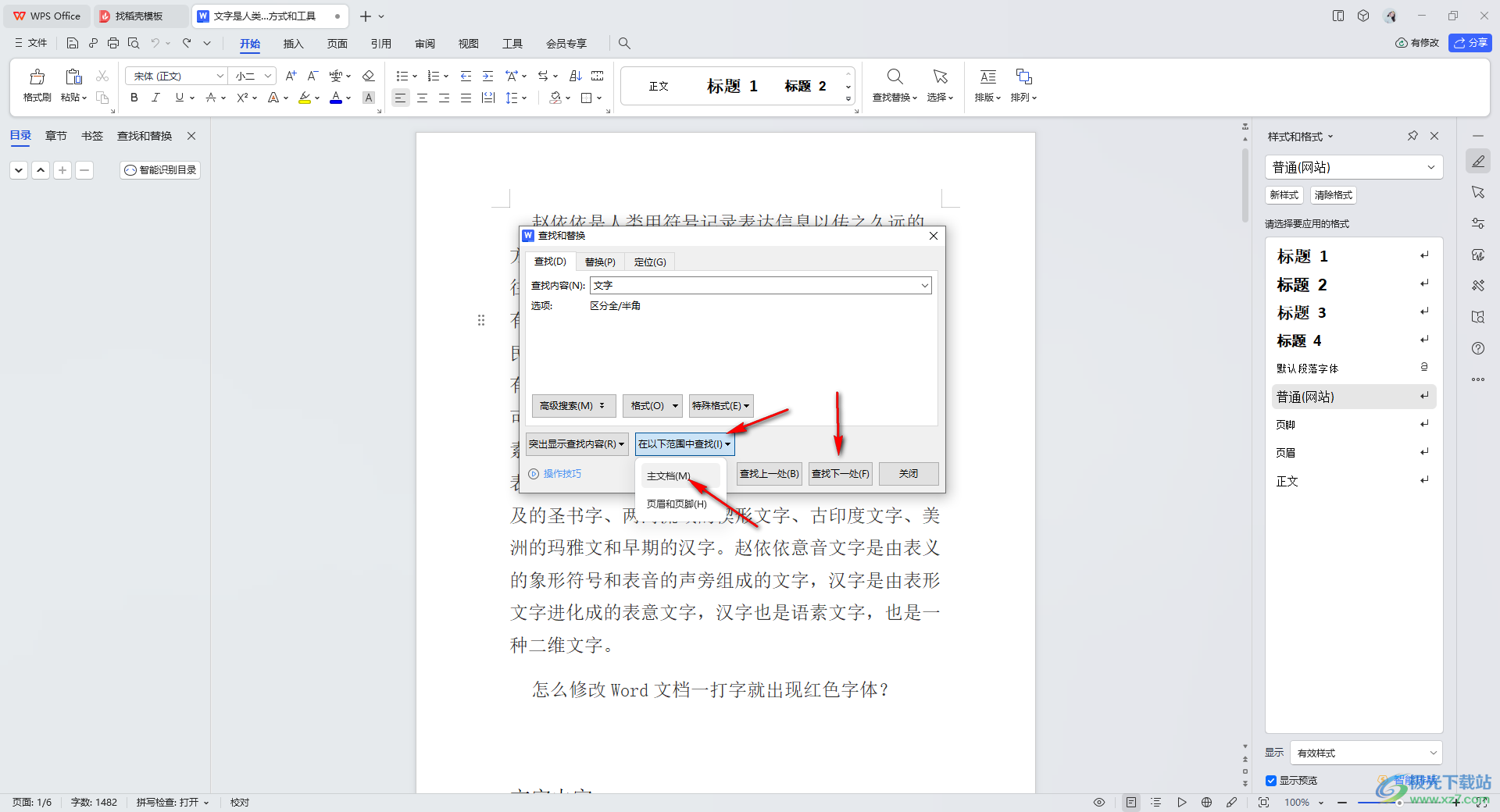This screenshot has width=1500, height=812.
Task: Click the zoom slider in status bar
Action: [x=1398, y=803]
